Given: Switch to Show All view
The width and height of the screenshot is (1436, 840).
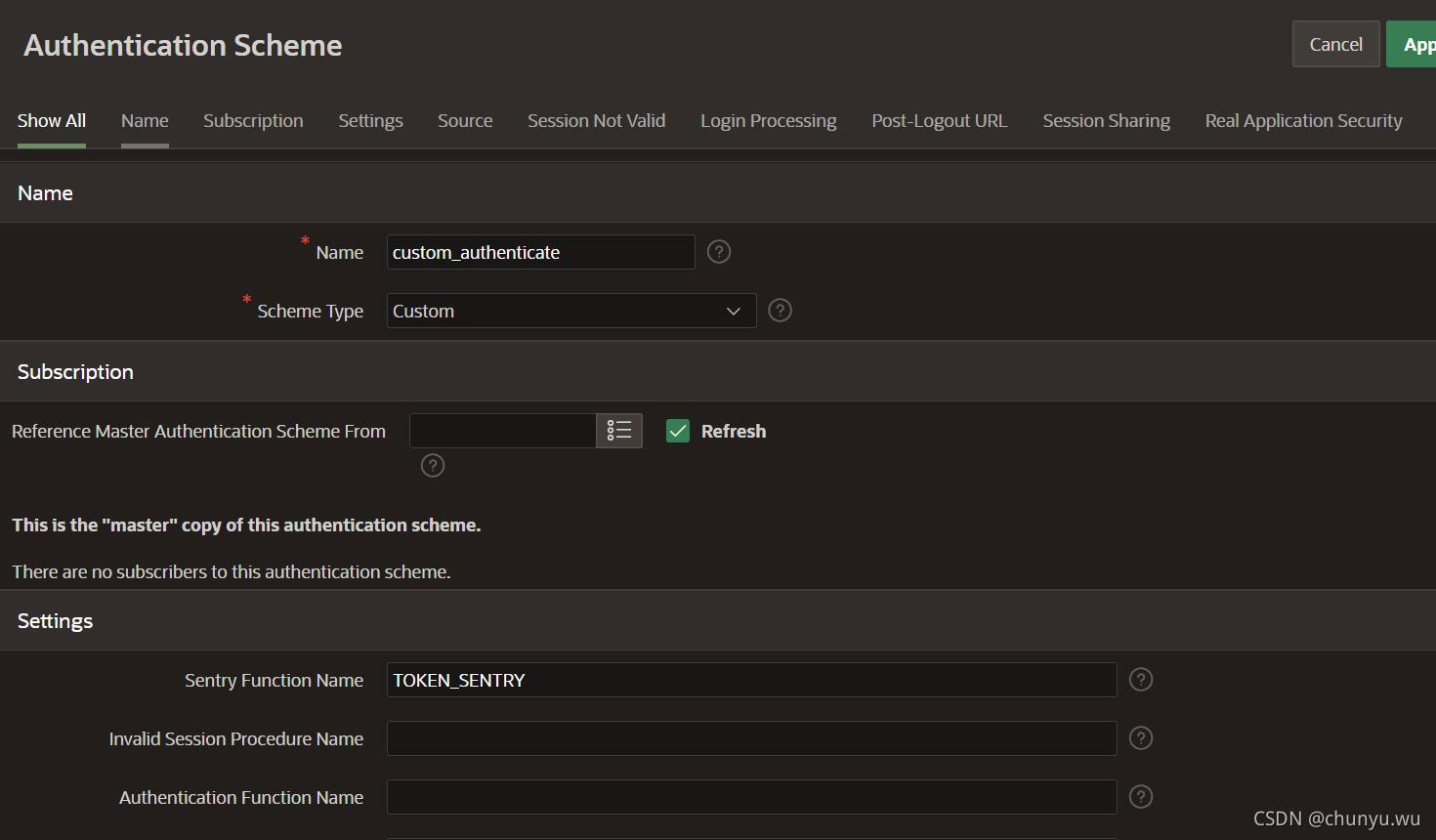Looking at the screenshot, I should (x=51, y=120).
